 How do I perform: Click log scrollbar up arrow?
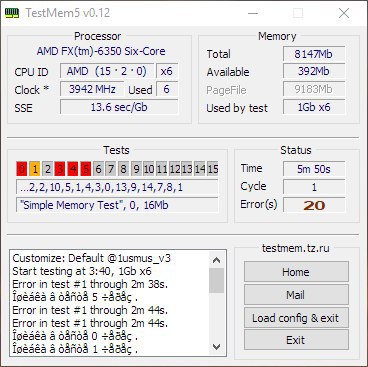(x=217, y=260)
